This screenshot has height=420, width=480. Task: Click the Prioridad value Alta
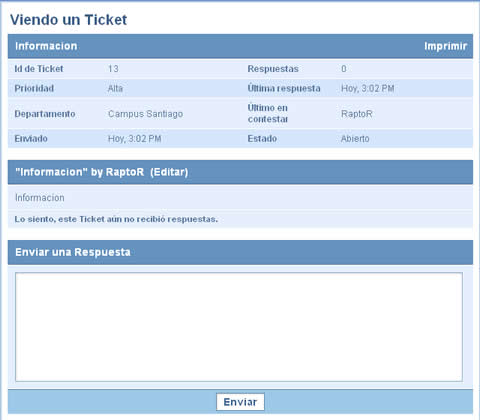coord(115,88)
